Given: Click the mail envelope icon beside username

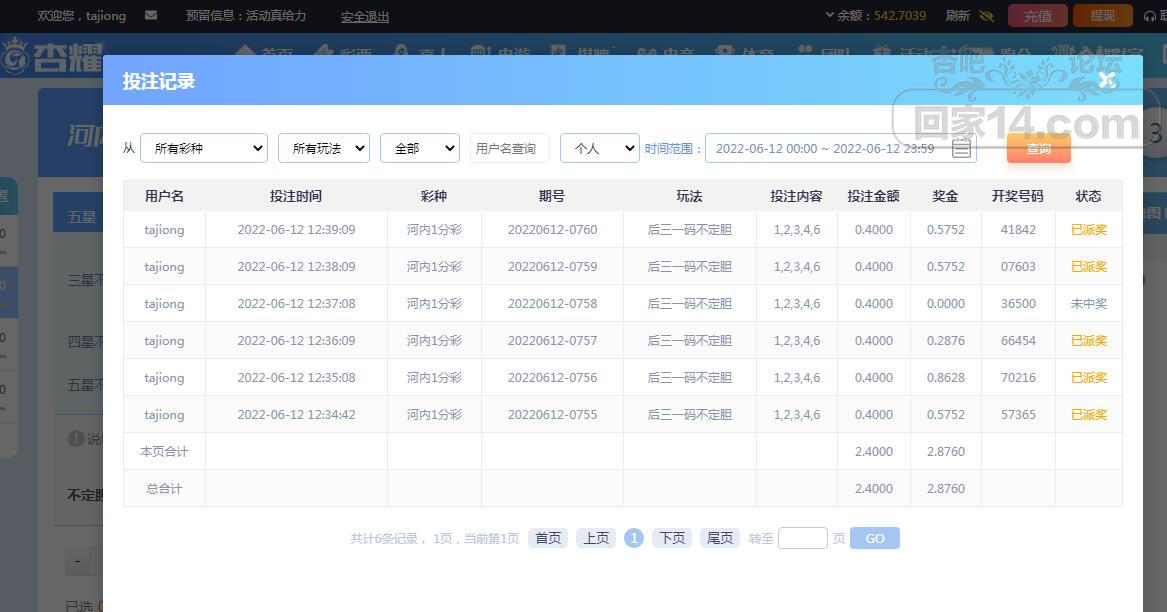Looking at the screenshot, I should click(151, 16).
